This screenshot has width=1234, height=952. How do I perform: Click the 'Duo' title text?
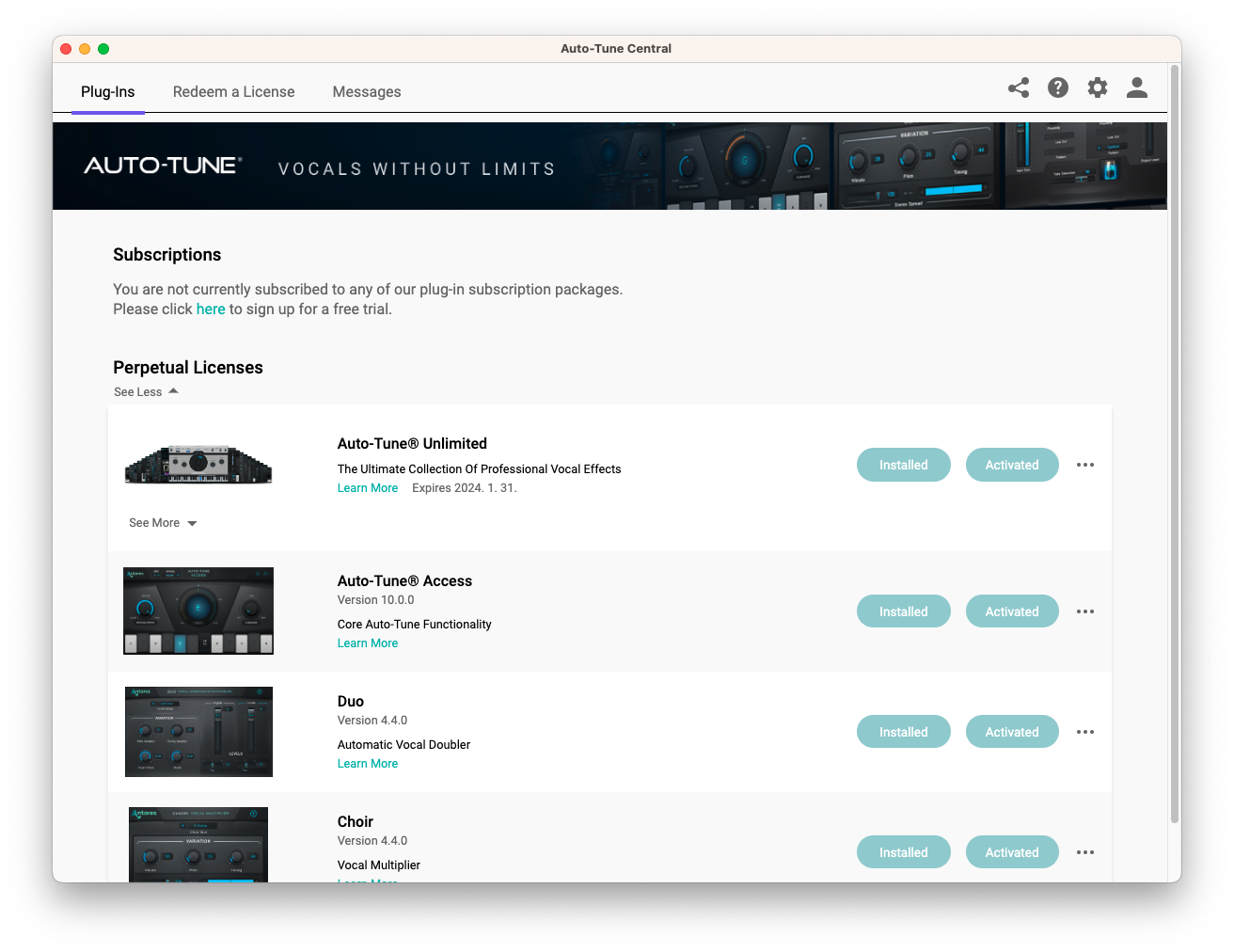[351, 702]
